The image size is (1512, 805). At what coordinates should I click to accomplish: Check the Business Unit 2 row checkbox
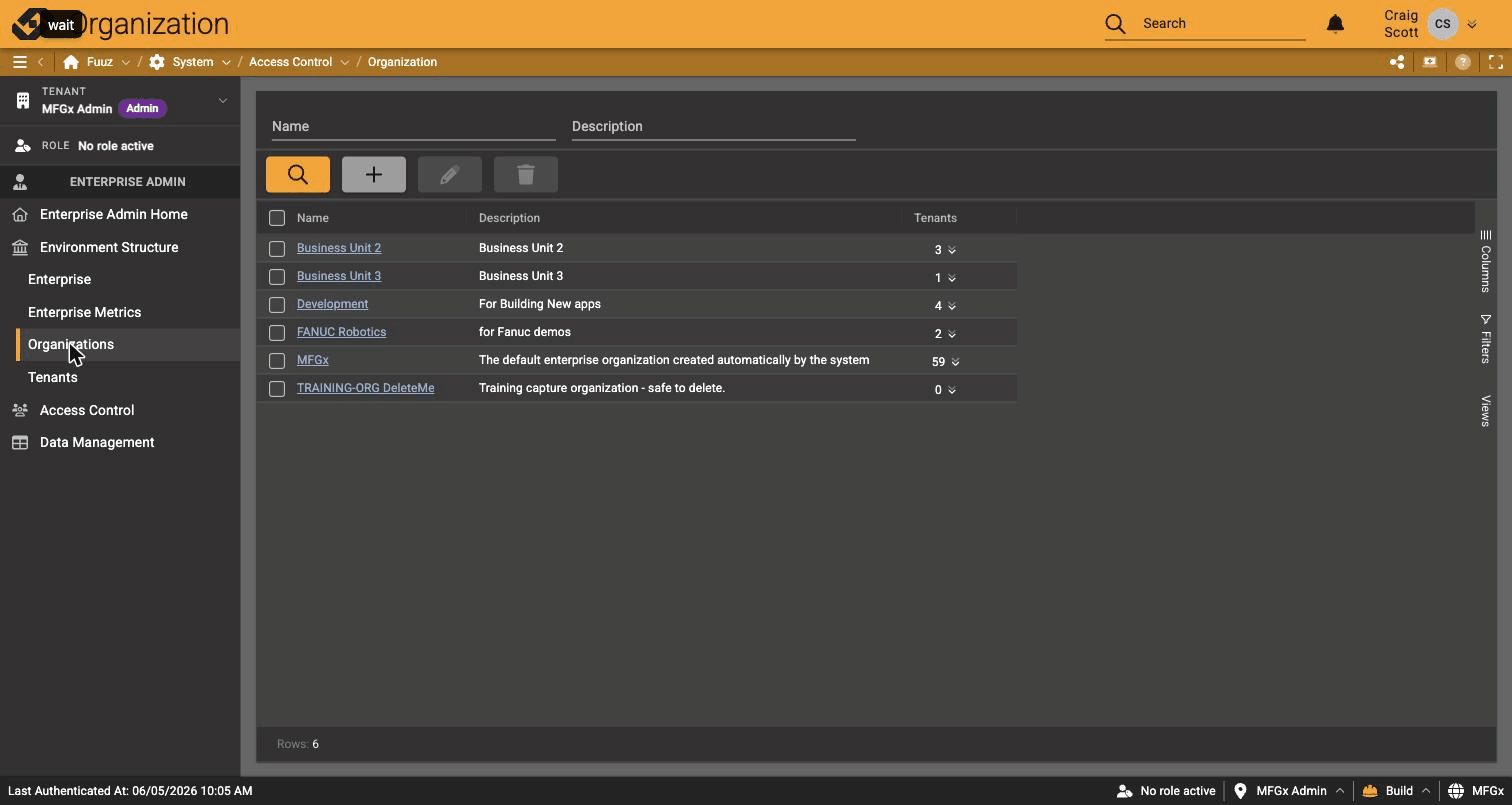coord(277,248)
